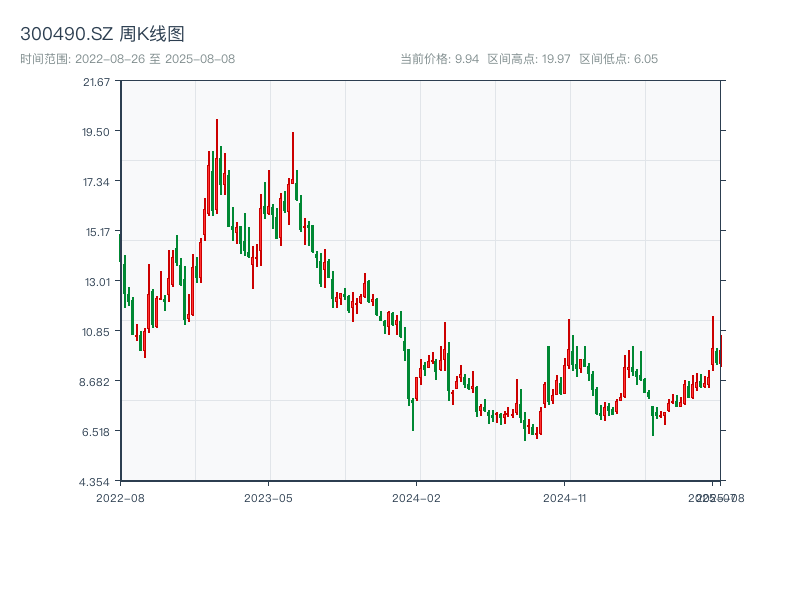Screen dimensions: 800x600
Task: Click the y-axis value 21.67
Action: coord(96,82)
